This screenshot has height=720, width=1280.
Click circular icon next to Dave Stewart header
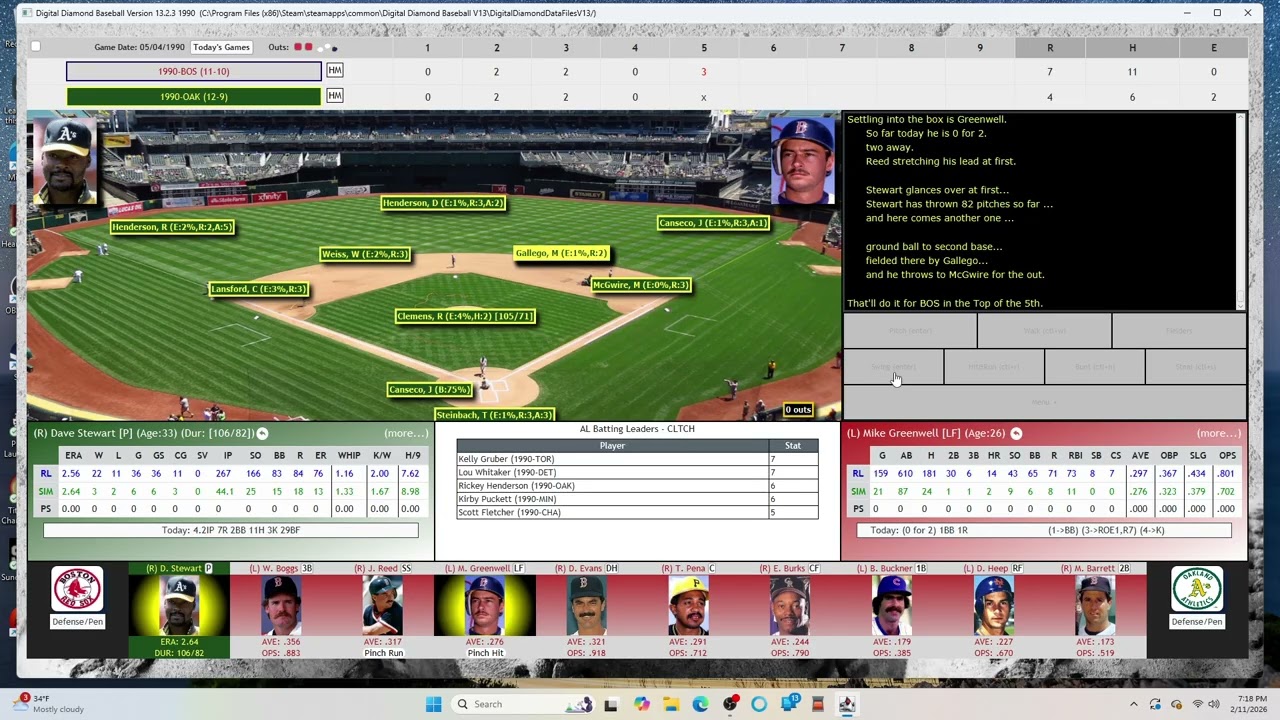pos(262,433)
